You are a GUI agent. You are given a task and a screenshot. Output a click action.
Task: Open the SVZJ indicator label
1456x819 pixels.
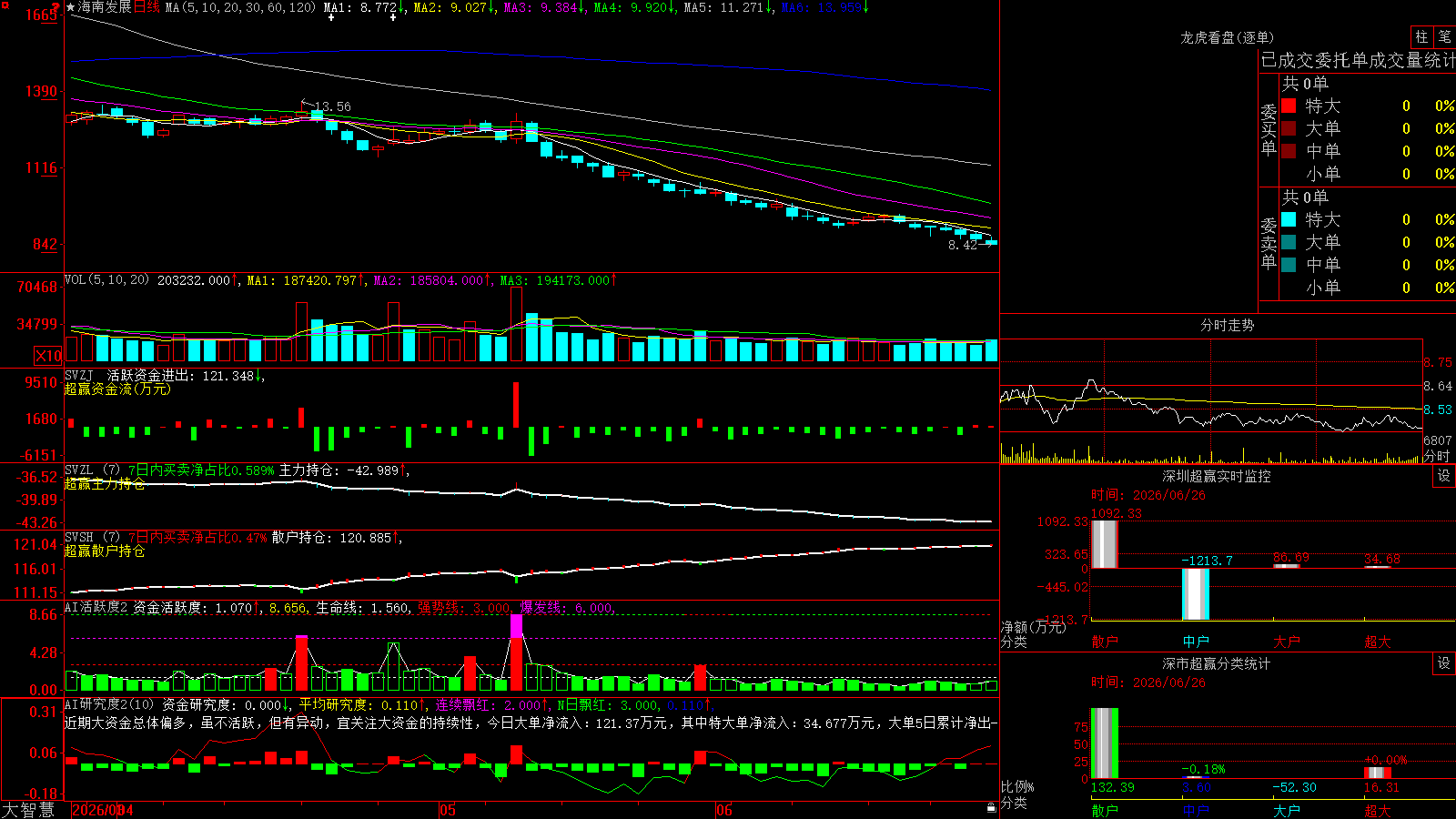coord(78,376)
